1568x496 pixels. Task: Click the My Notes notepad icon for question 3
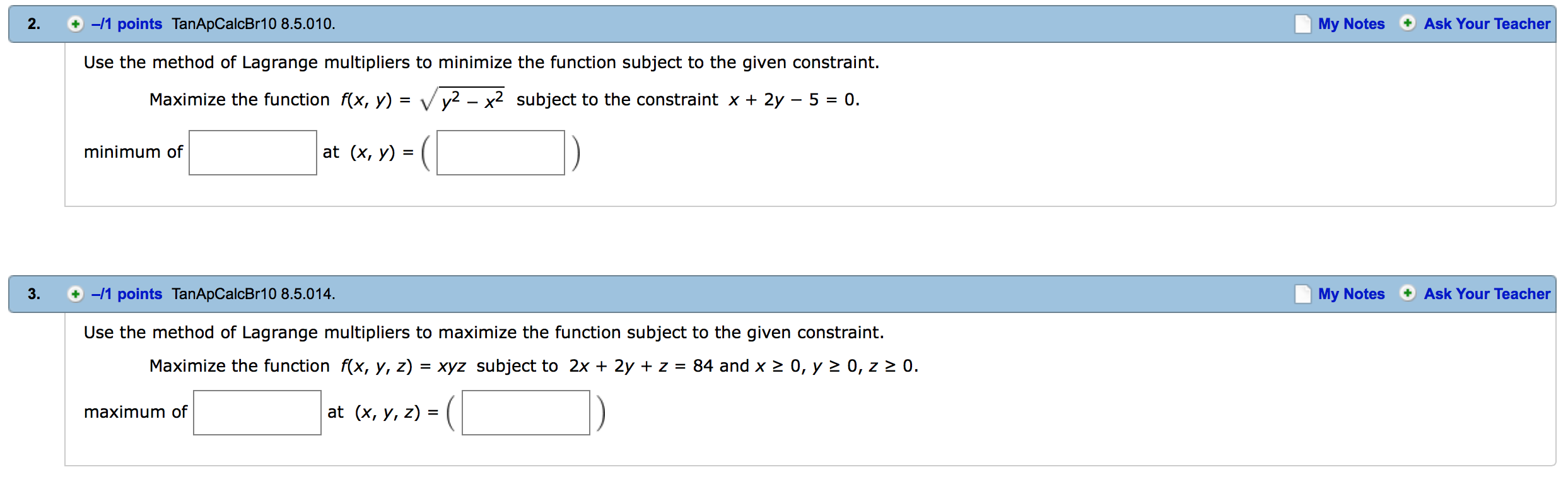coord(1303,294)
